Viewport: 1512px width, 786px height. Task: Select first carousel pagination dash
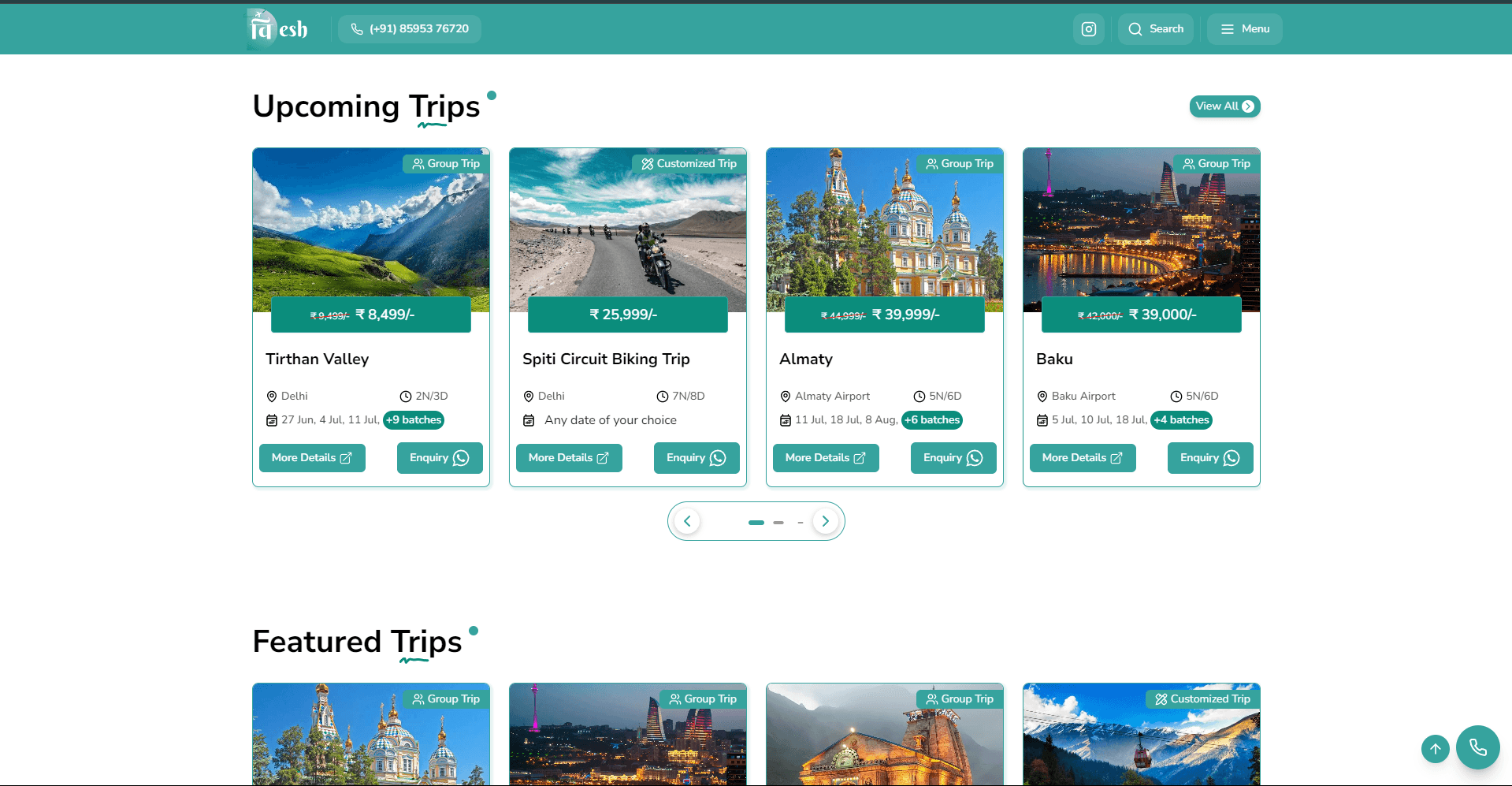pos(756,523)
